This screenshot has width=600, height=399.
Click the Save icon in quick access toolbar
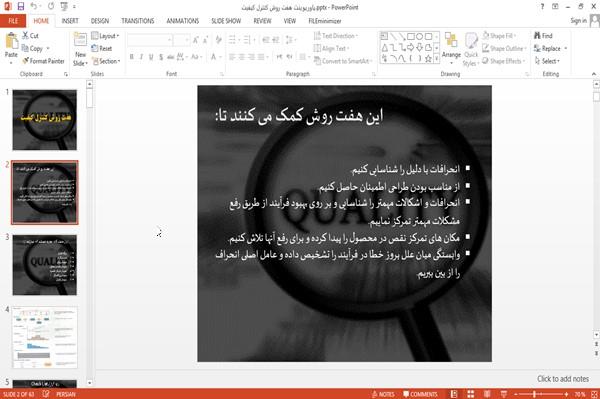tap(21, 7)
